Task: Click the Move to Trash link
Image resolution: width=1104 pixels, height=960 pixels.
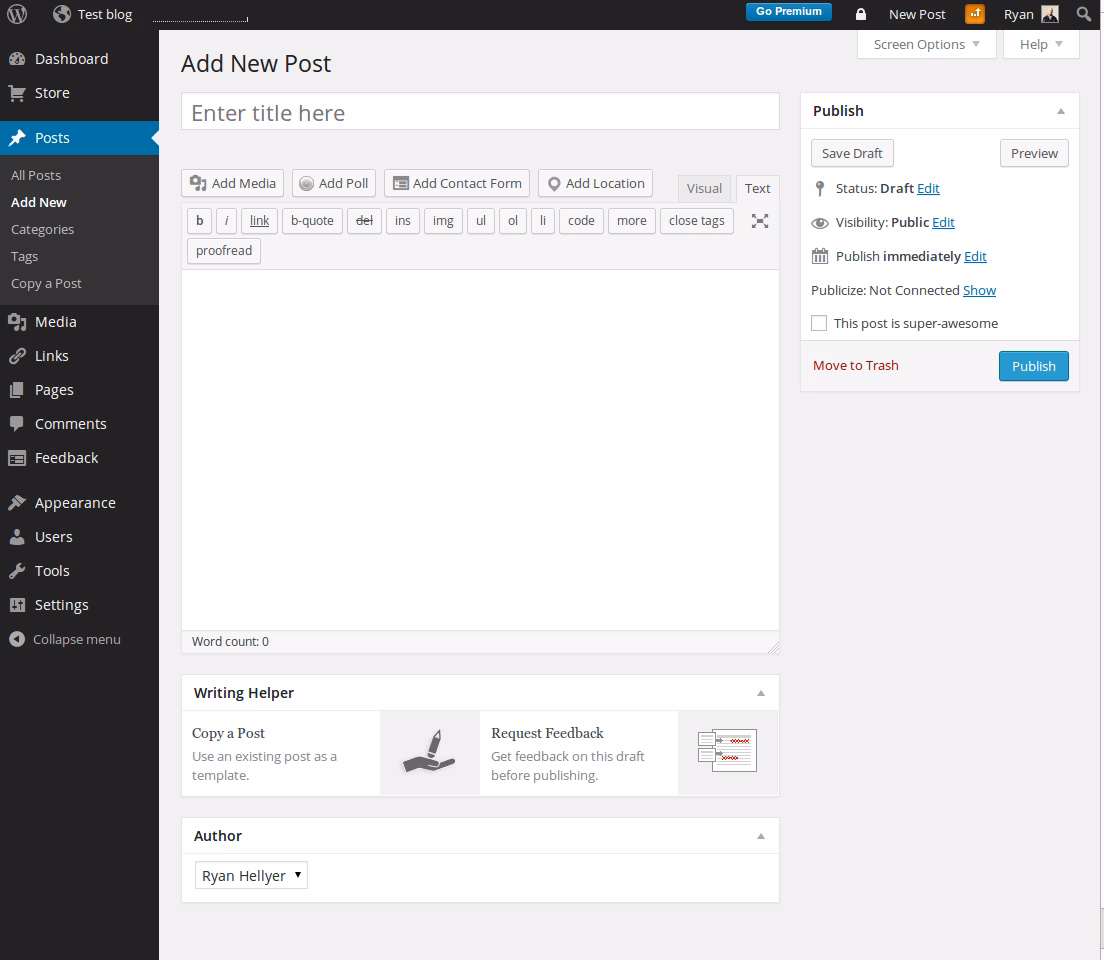Action: (855, 365)
